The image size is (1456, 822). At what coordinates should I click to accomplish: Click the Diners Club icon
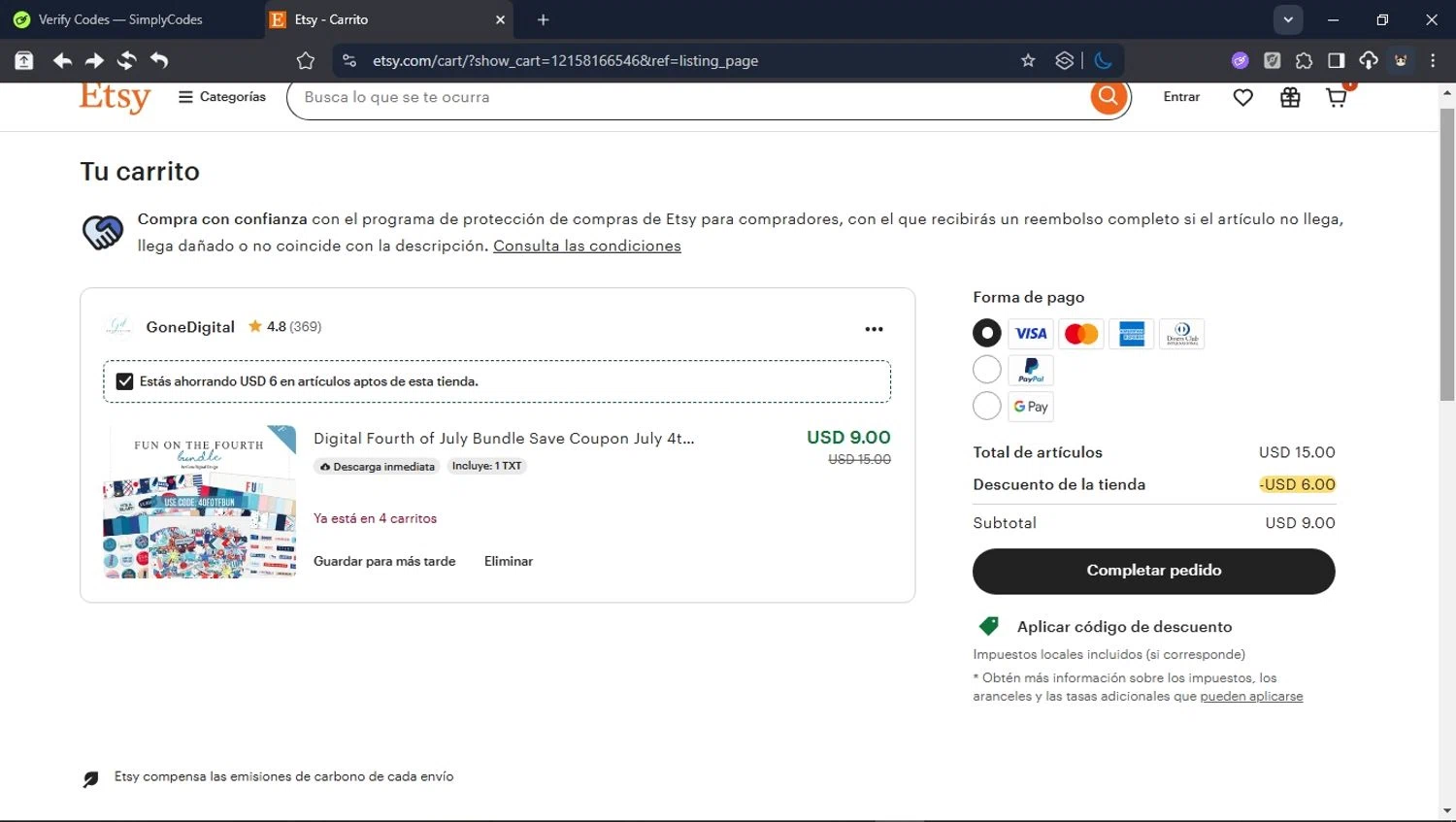pos(1182,334)
